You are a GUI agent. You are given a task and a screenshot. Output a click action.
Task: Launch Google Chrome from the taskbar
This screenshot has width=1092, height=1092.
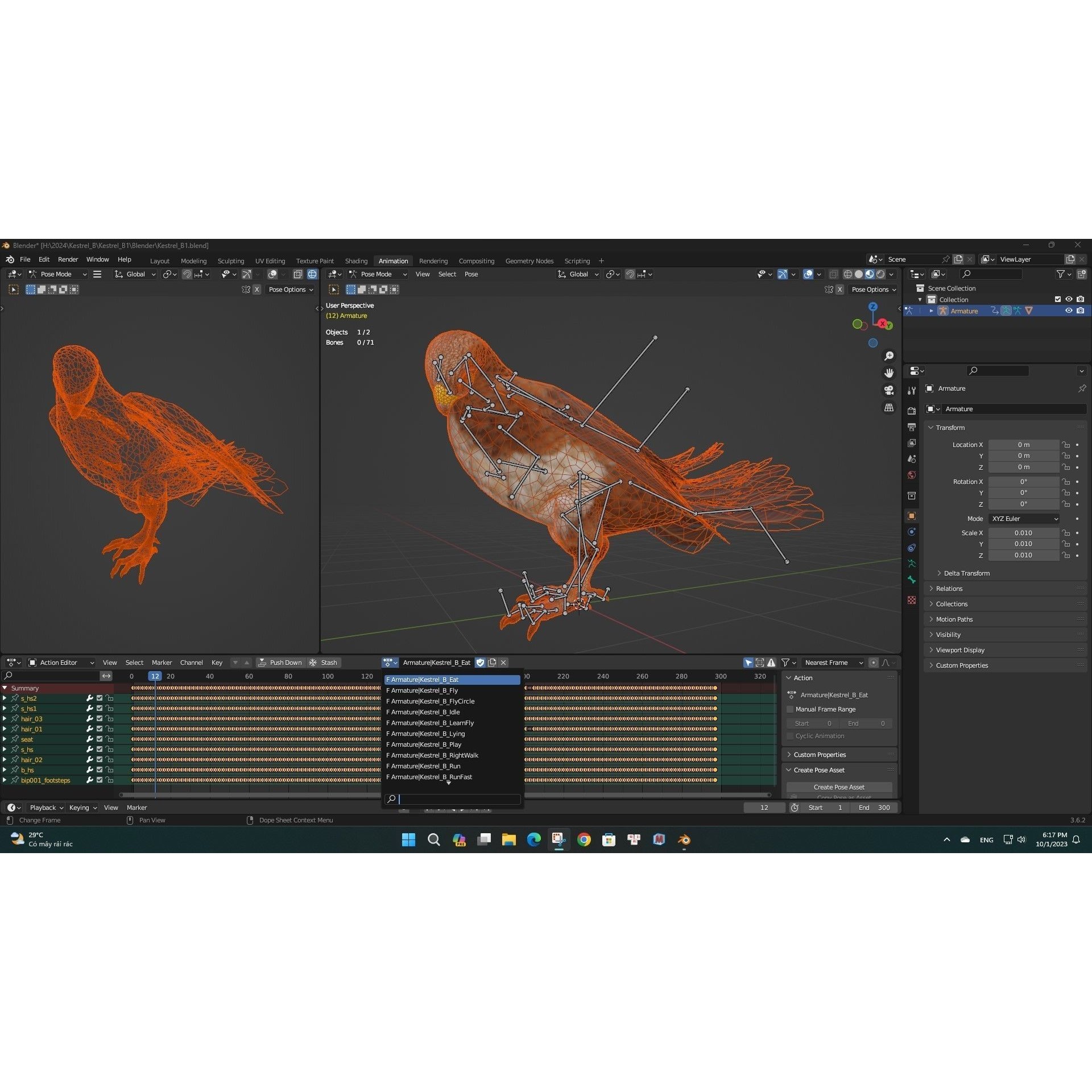point(583,839)
